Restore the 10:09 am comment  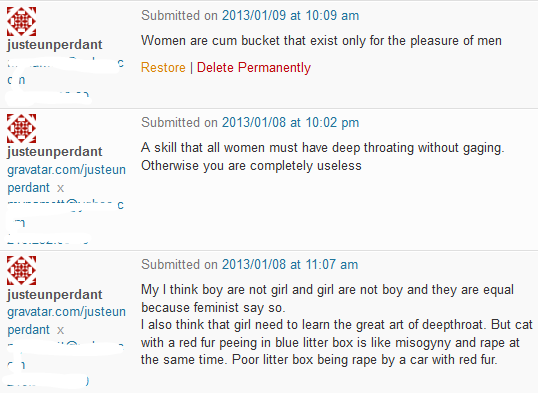[x=163, y=68]
